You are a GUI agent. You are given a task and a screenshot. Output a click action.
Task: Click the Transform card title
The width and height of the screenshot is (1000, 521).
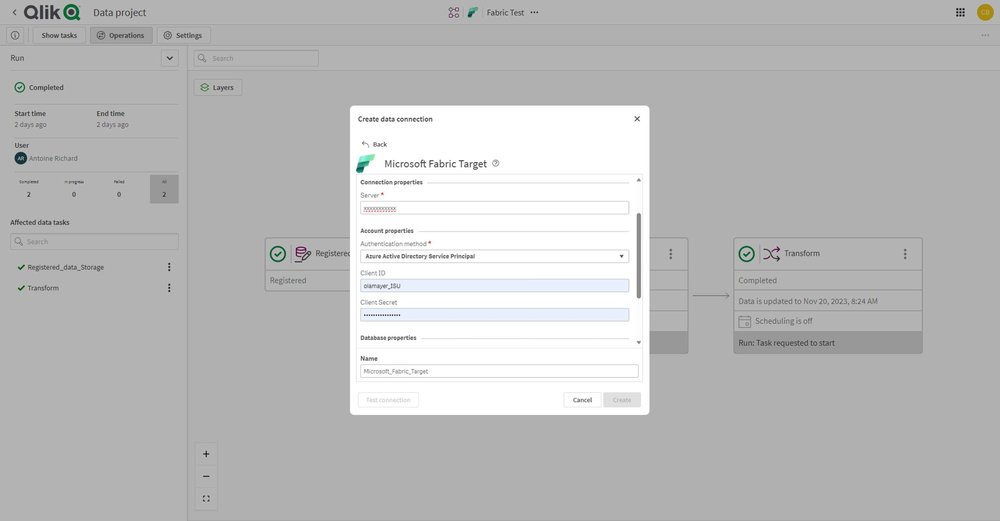click(802, 253)
